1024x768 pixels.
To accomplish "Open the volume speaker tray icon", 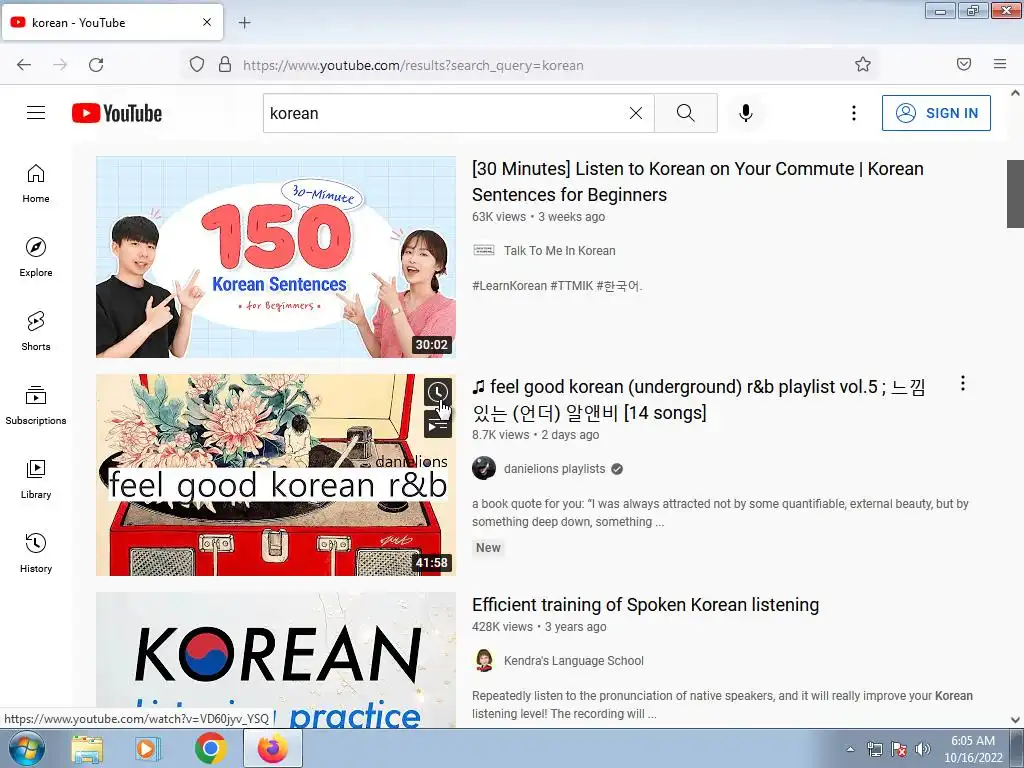I will pos(923,749).
